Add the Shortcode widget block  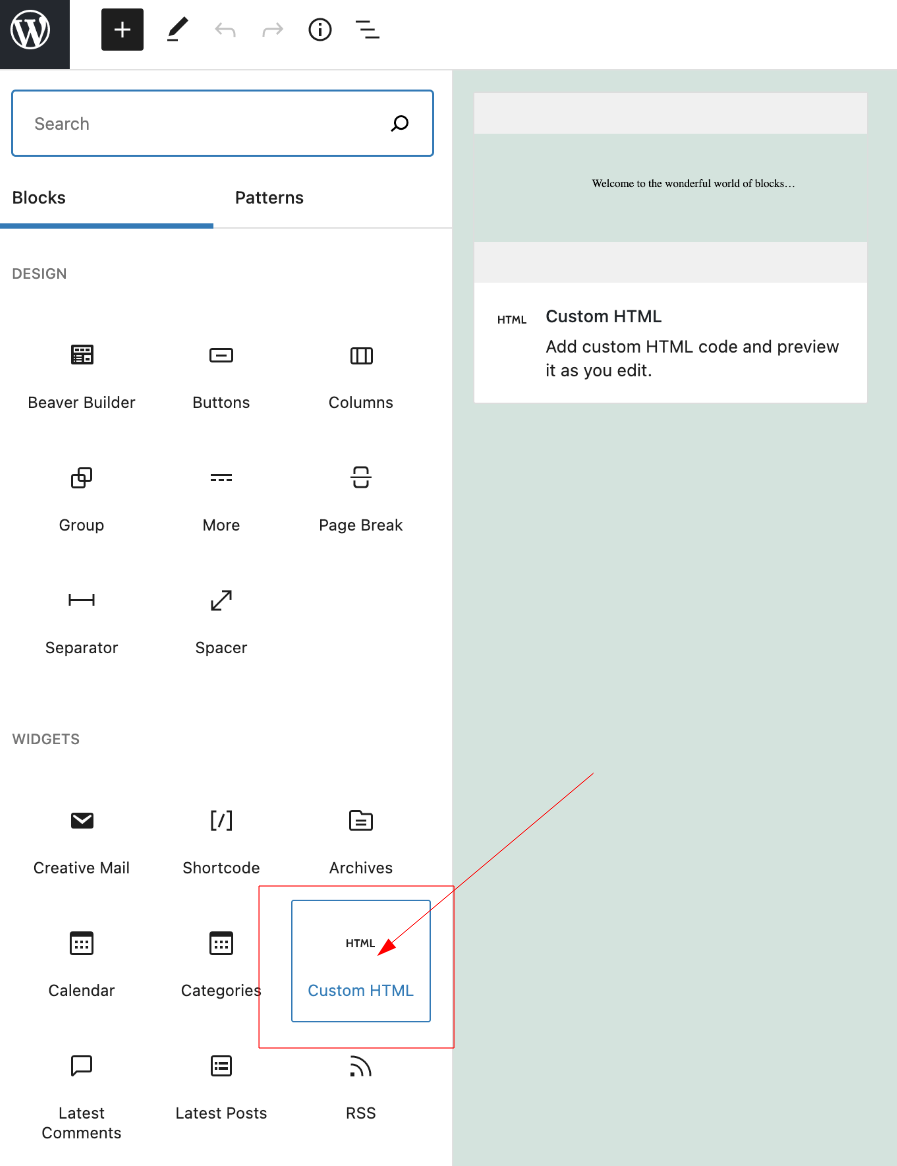point(221,840)
